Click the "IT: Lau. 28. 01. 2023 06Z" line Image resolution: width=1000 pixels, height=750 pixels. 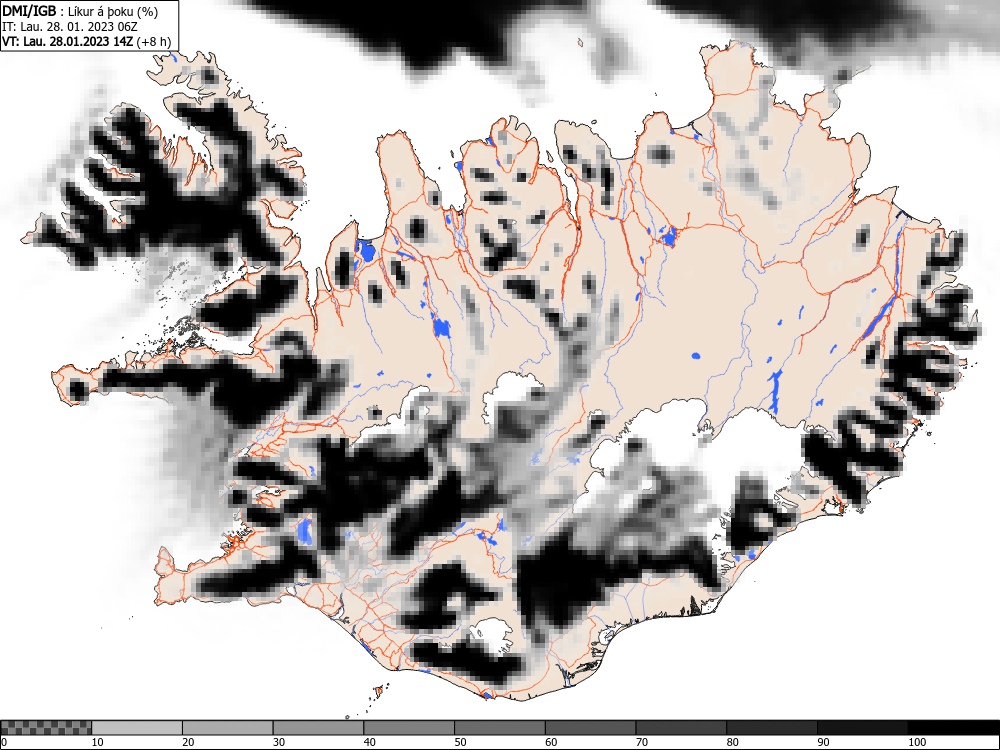pyautogui.click(x=70, y=27)
